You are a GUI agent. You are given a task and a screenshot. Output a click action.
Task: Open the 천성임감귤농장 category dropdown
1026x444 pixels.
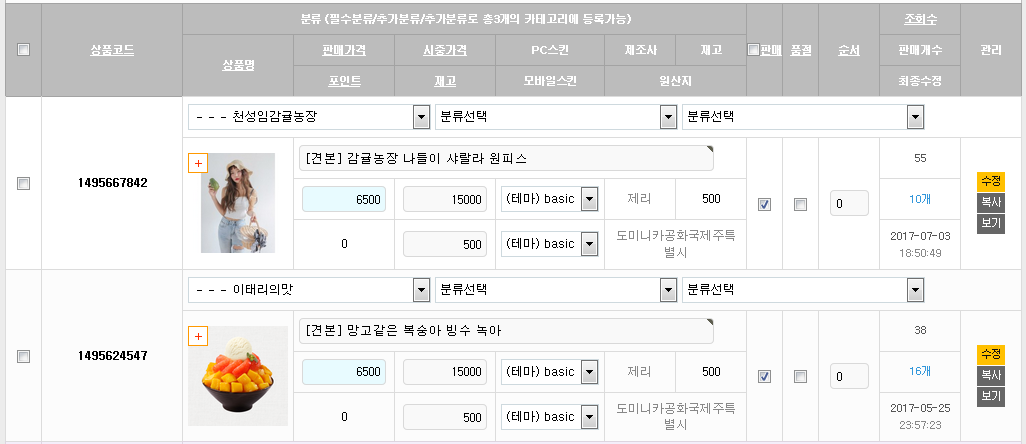421,117
